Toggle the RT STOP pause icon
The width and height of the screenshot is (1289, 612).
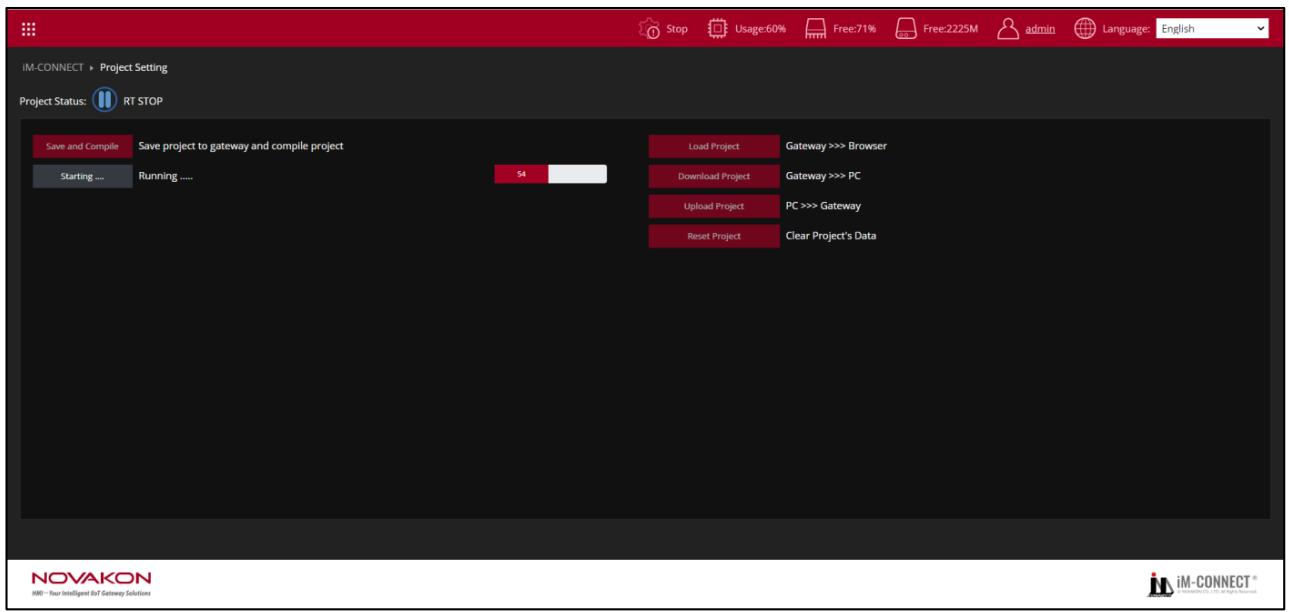pos(105,101)
